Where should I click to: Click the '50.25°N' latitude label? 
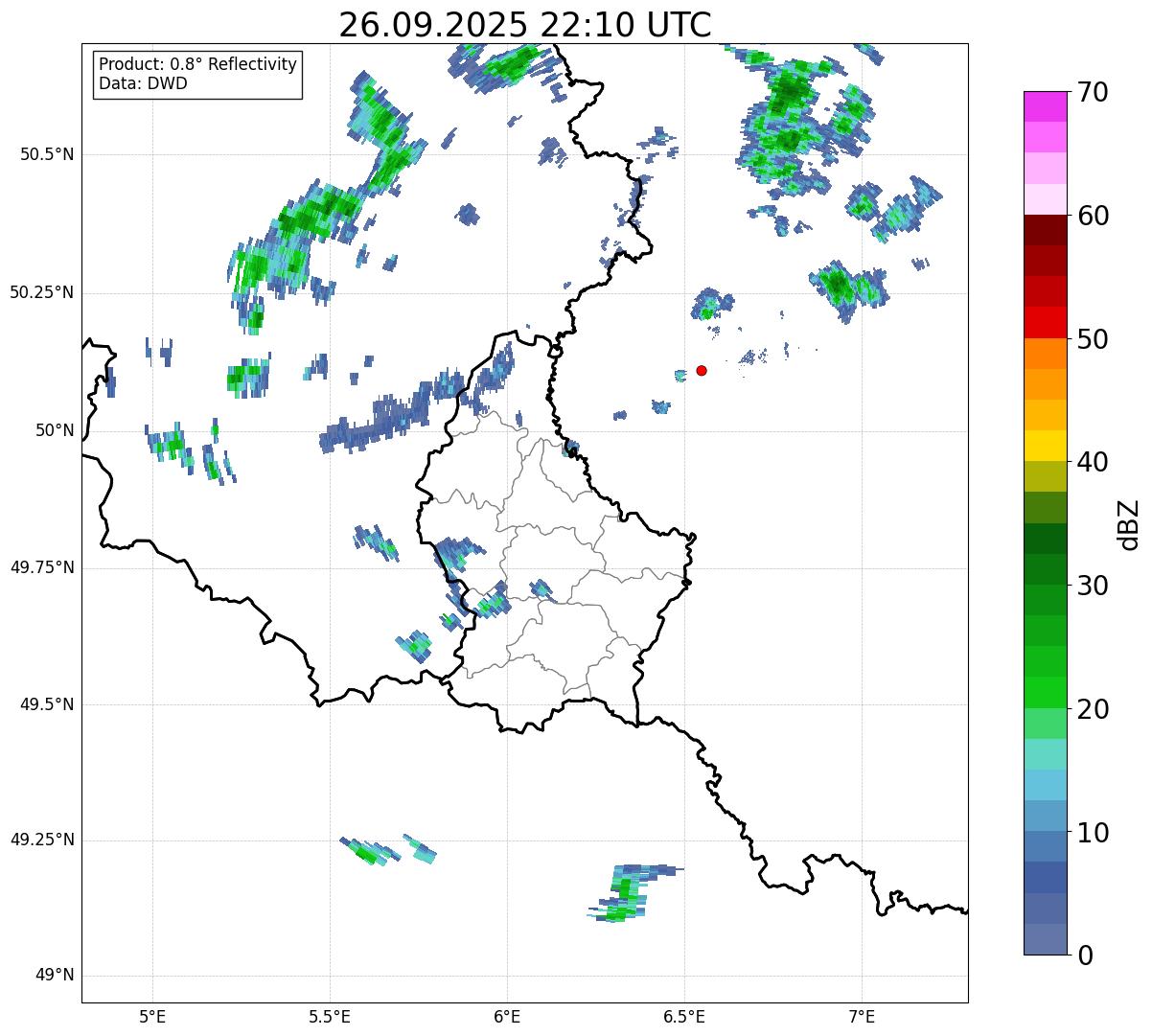click(x=42, y=292)
